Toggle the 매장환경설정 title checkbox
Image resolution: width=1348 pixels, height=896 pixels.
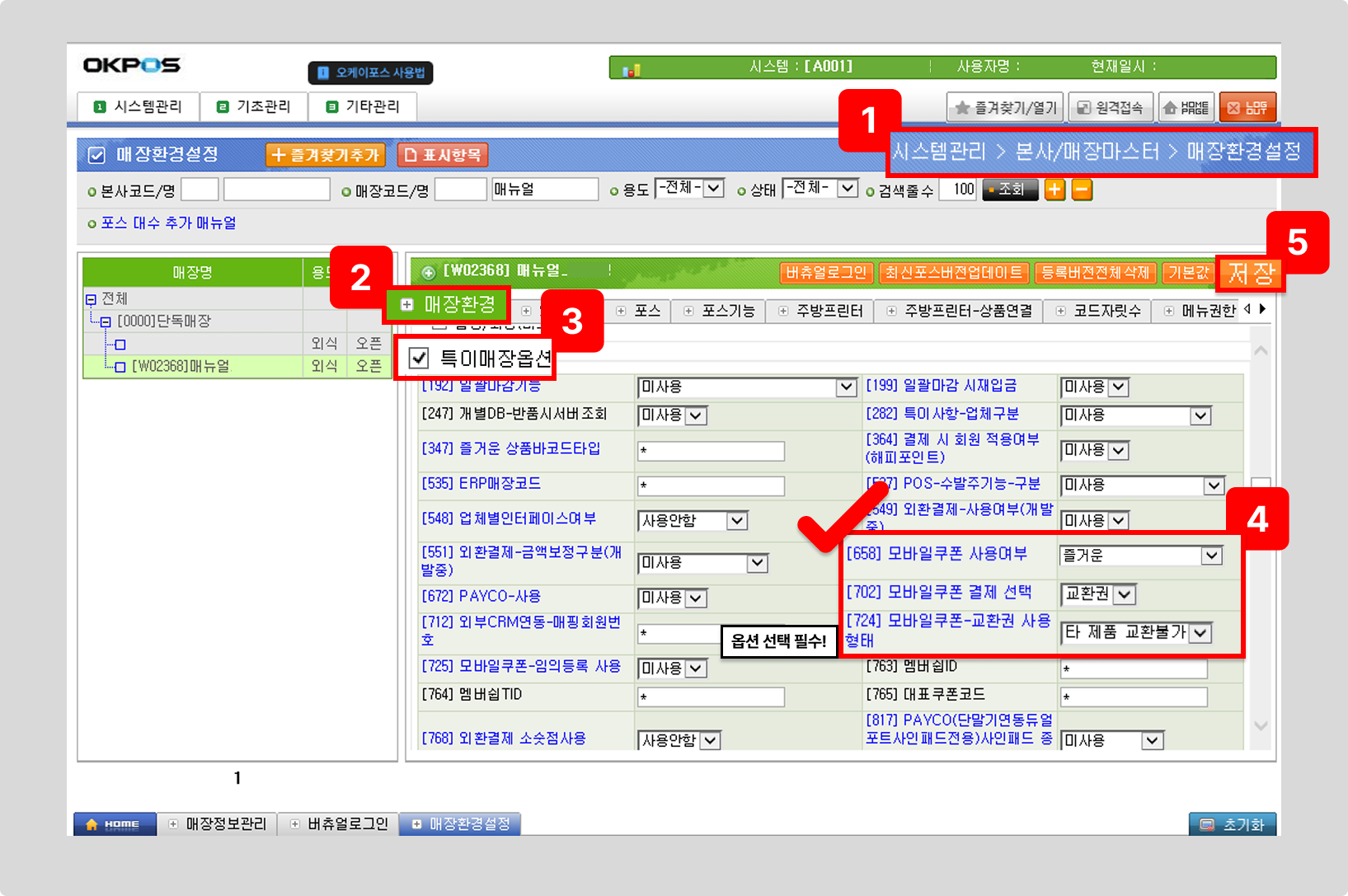[96, 155]
